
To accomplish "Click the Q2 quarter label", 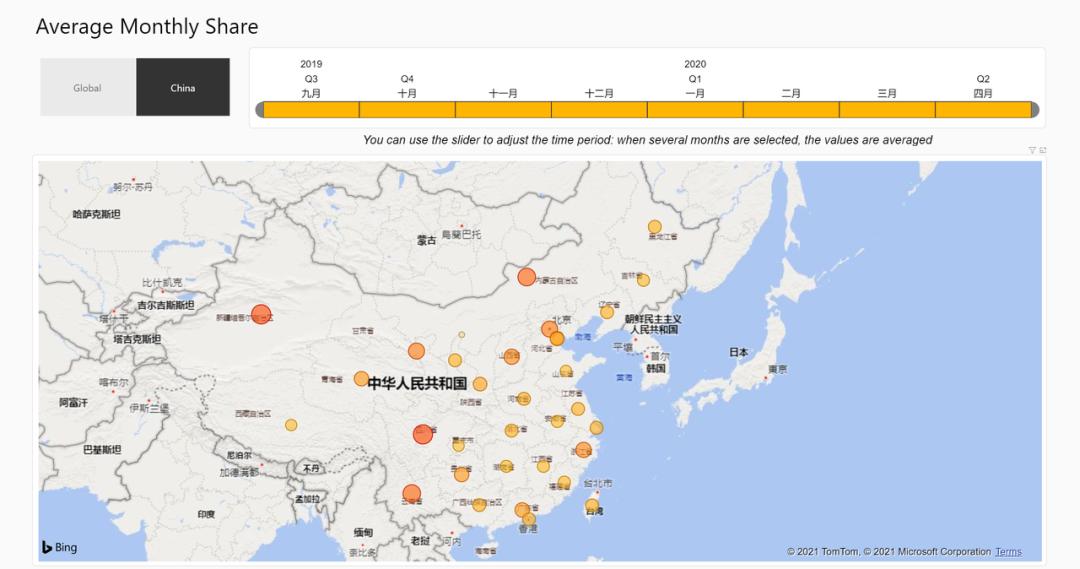I will click(x=983, y=79).
